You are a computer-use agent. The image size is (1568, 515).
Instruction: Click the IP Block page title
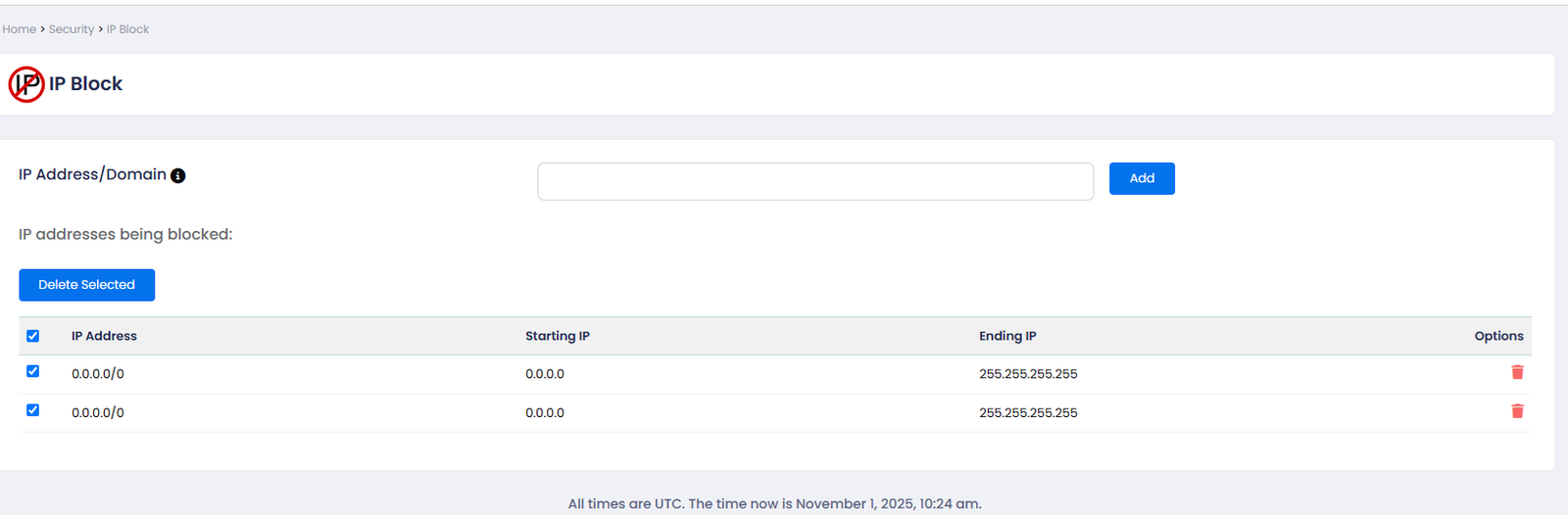coord(86,84)
